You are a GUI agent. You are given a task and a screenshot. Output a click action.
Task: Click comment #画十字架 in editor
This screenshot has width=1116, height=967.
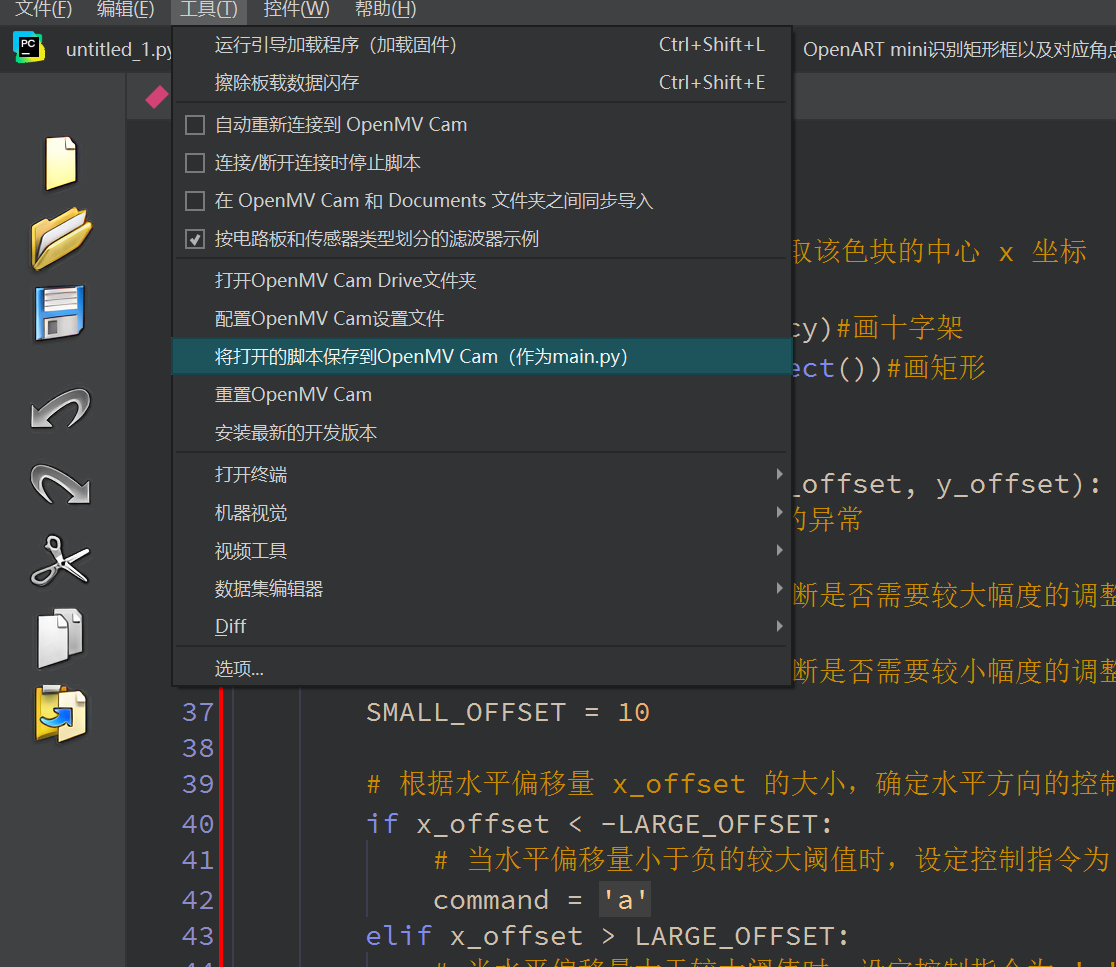(x=900, y=328)
